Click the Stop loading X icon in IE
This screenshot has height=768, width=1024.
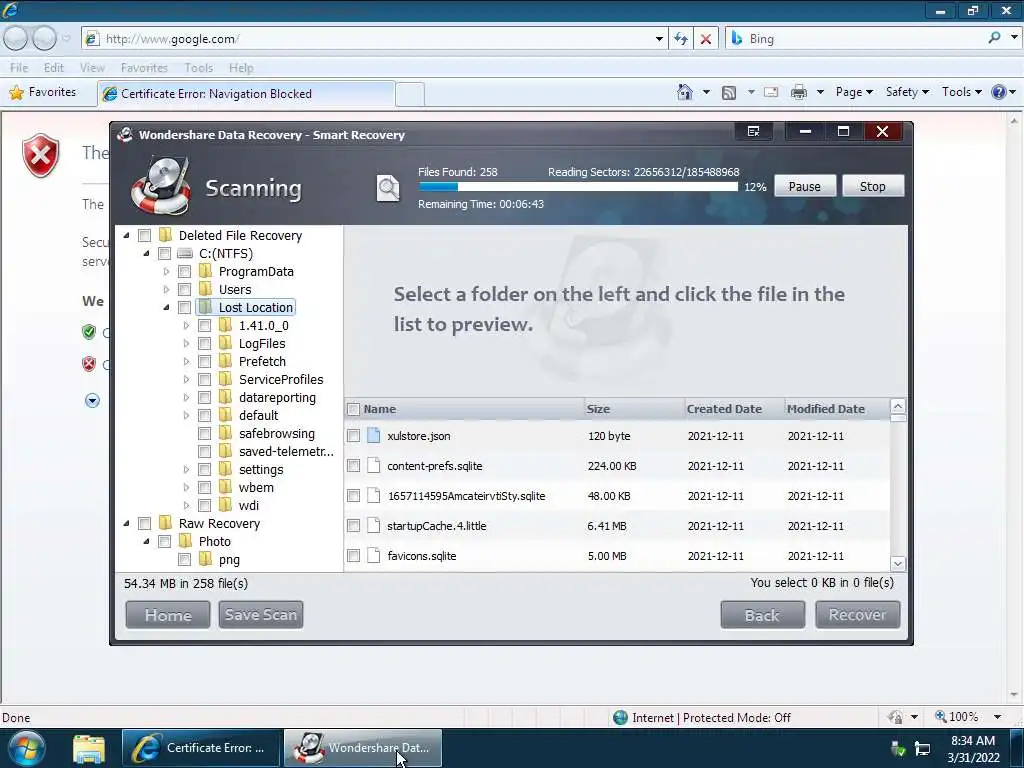[x=706, y=39]
